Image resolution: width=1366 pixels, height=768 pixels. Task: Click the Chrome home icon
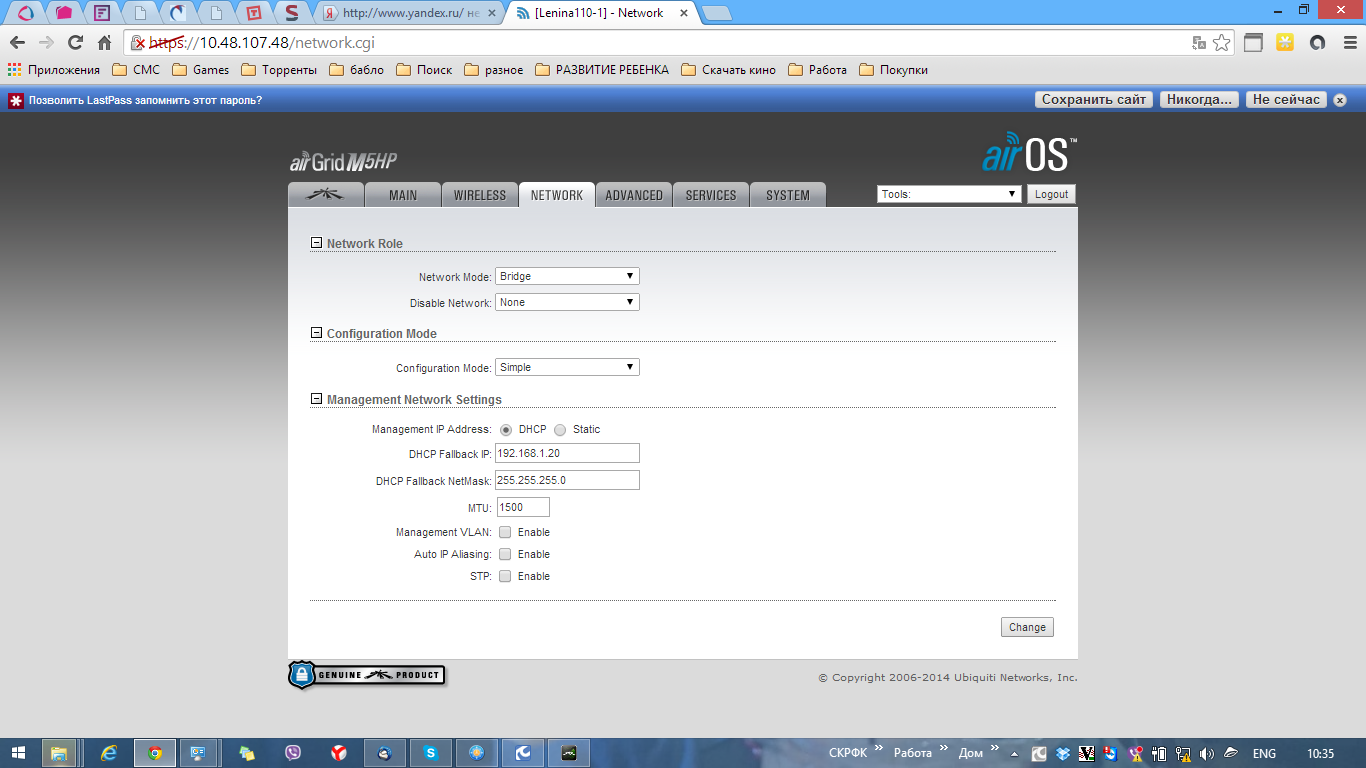pyautogui.click(x=104, y=43)
